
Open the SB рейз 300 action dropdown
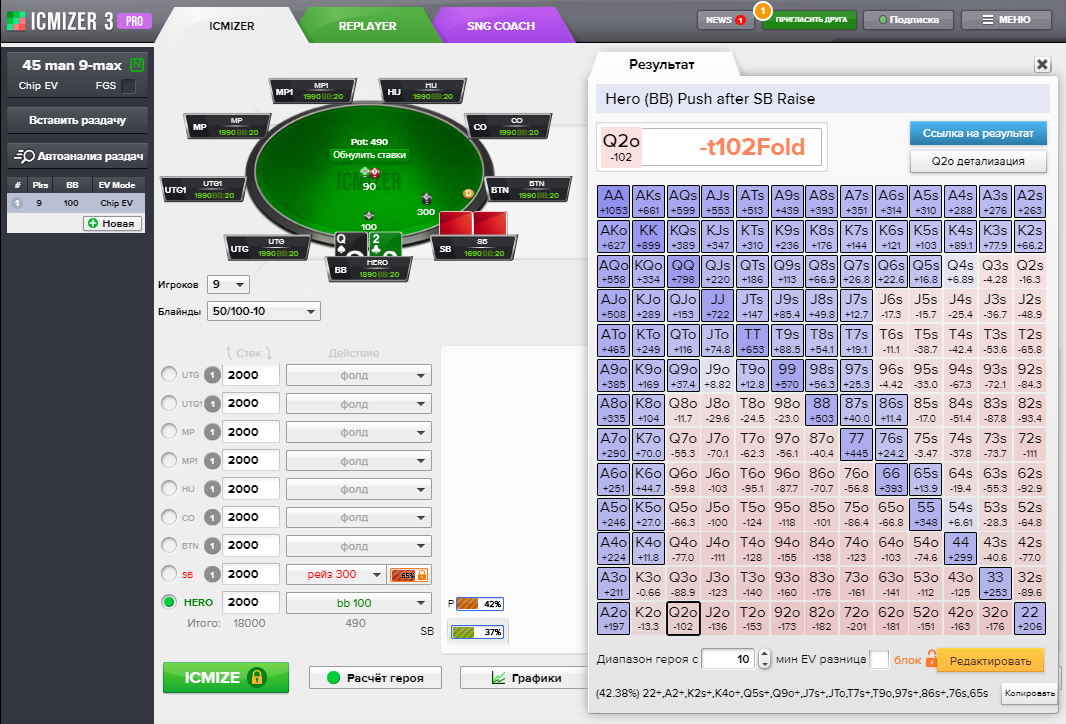(336, 574)
